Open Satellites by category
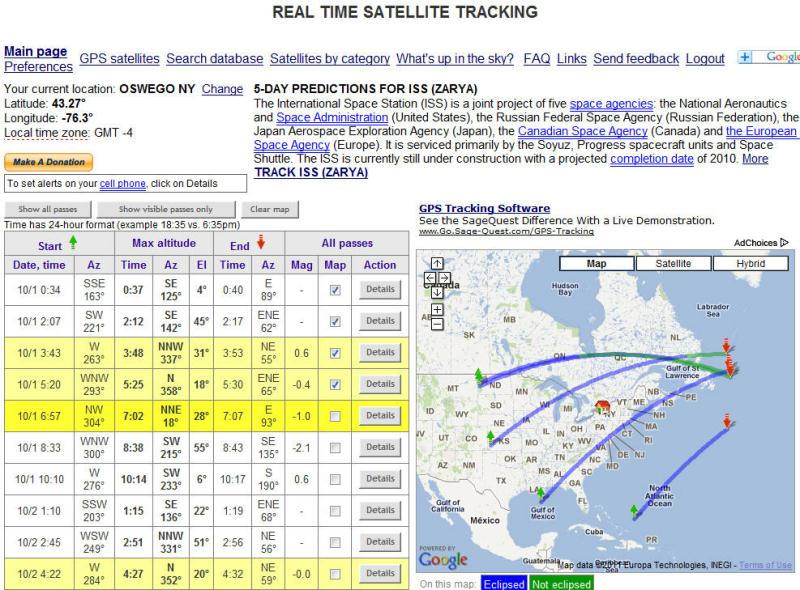 tap(330, 59)
